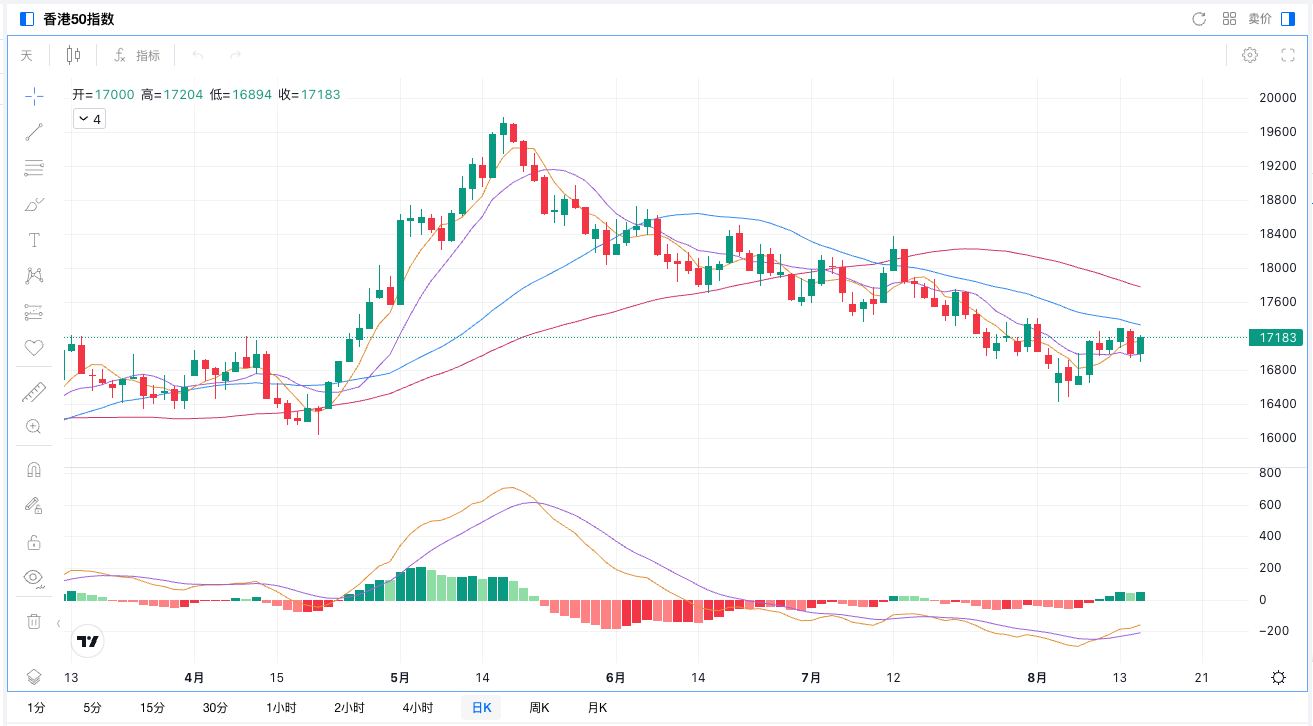The width and height of the screenshot is (1313, 726).
Task: Enter fullscreen mode on the chart
Action: [1288, 55]
